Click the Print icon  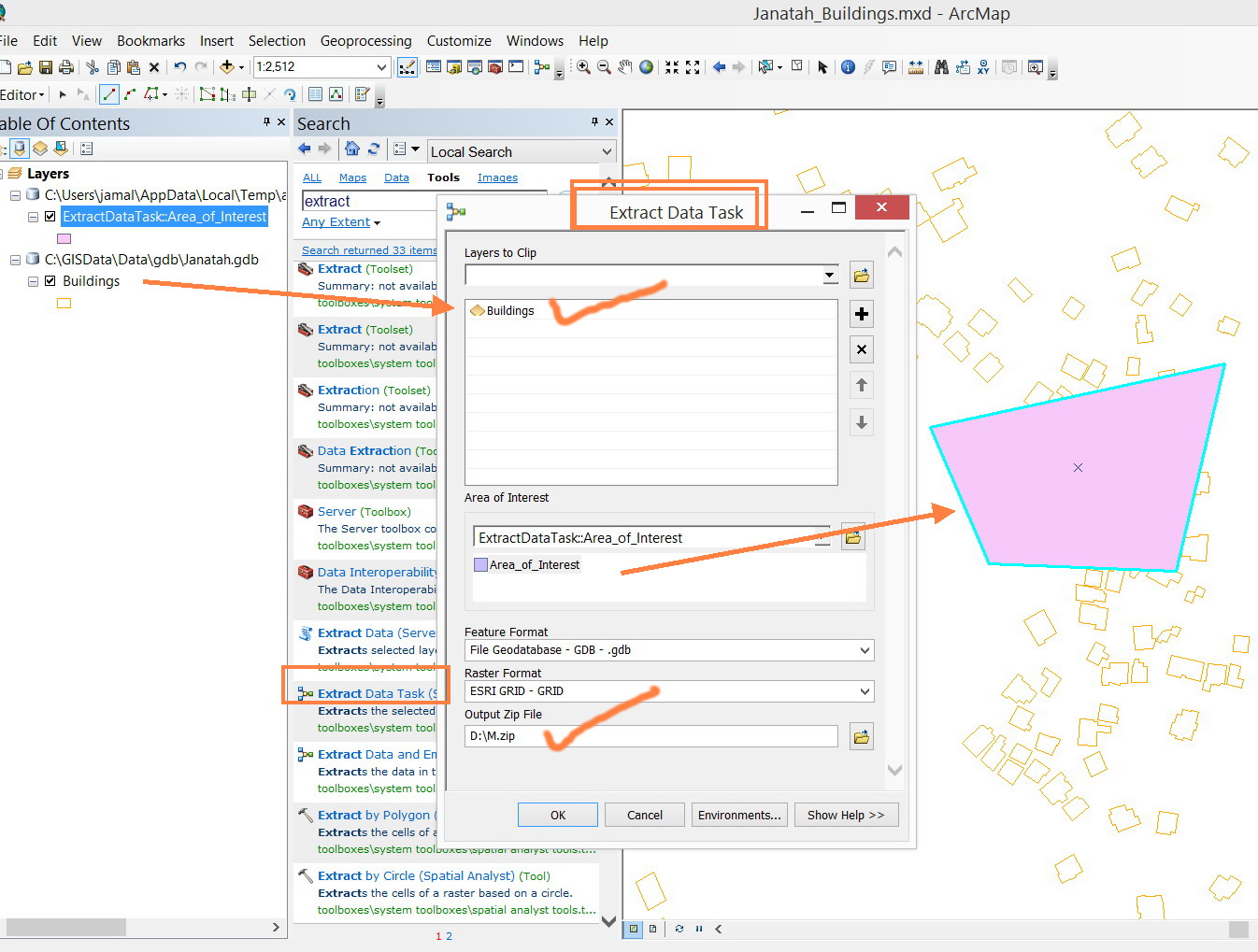coord(65,67)
